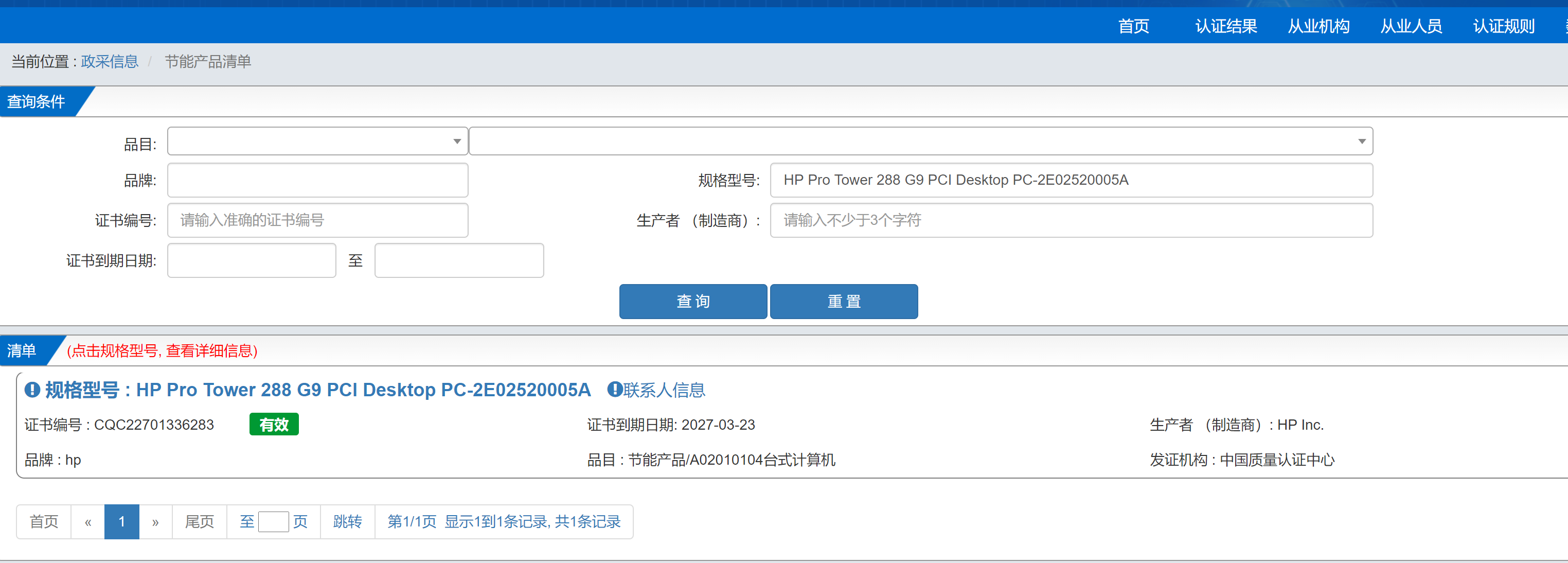Click the certificate expiry end date field

point(459,260)
